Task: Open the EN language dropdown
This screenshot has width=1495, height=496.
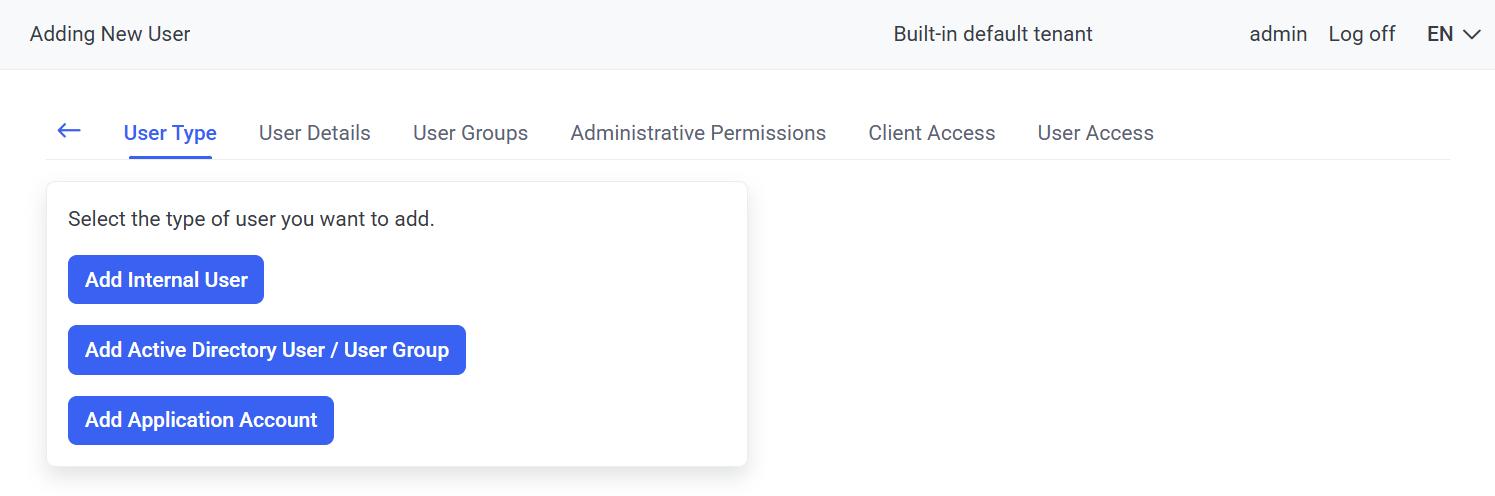Action: [x=1440, y=34]
